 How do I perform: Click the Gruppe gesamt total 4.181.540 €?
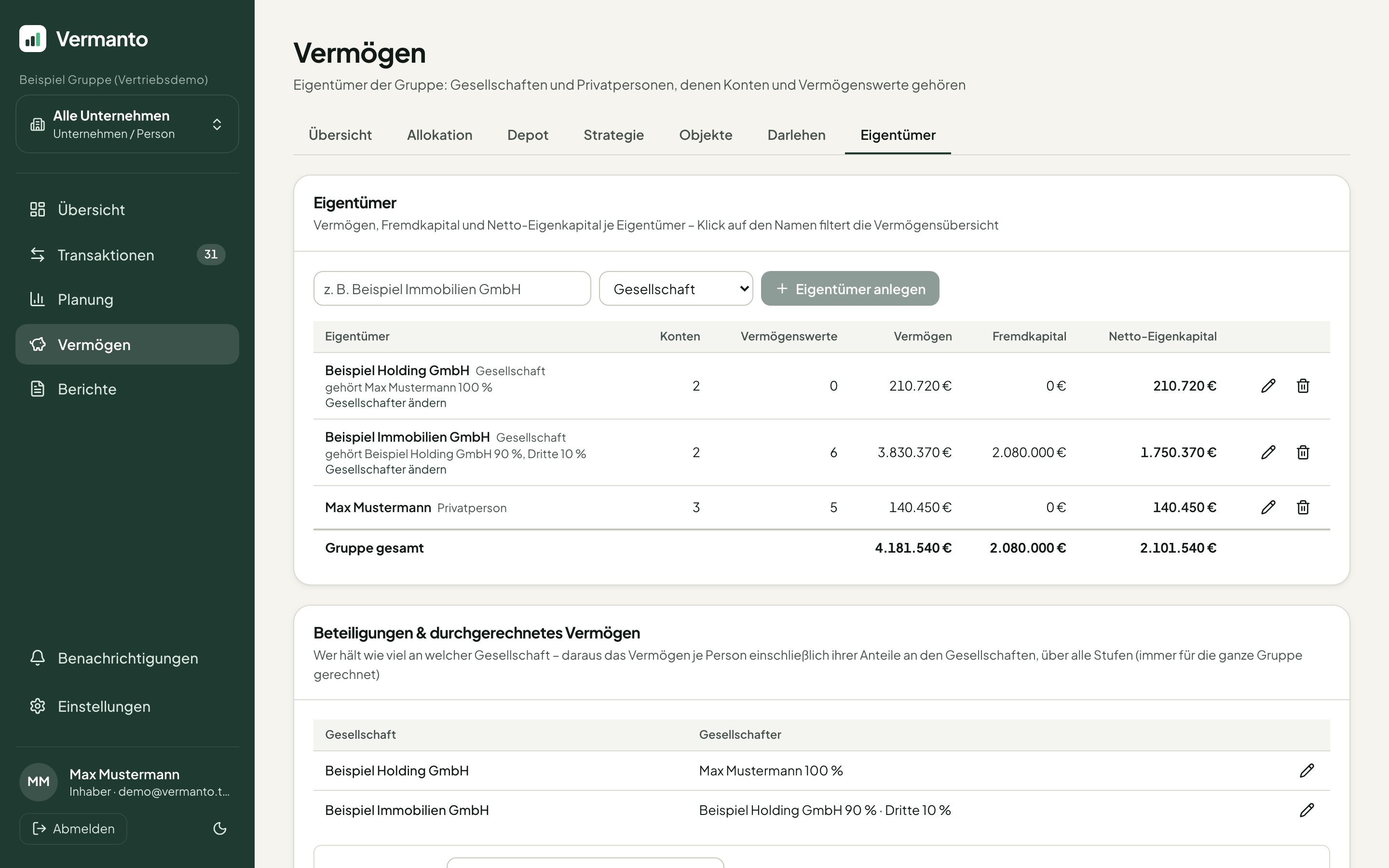(913, 548)
